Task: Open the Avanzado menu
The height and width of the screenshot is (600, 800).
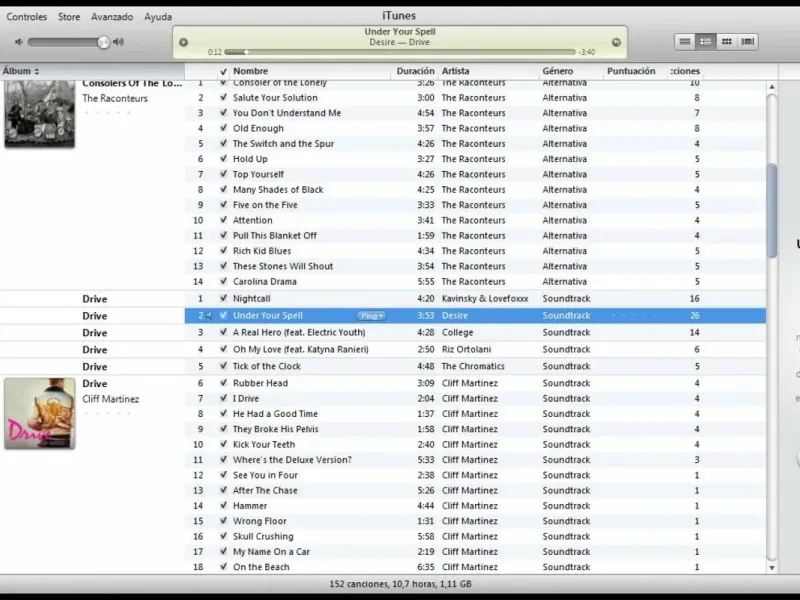Action: click(x=112, y=17)
